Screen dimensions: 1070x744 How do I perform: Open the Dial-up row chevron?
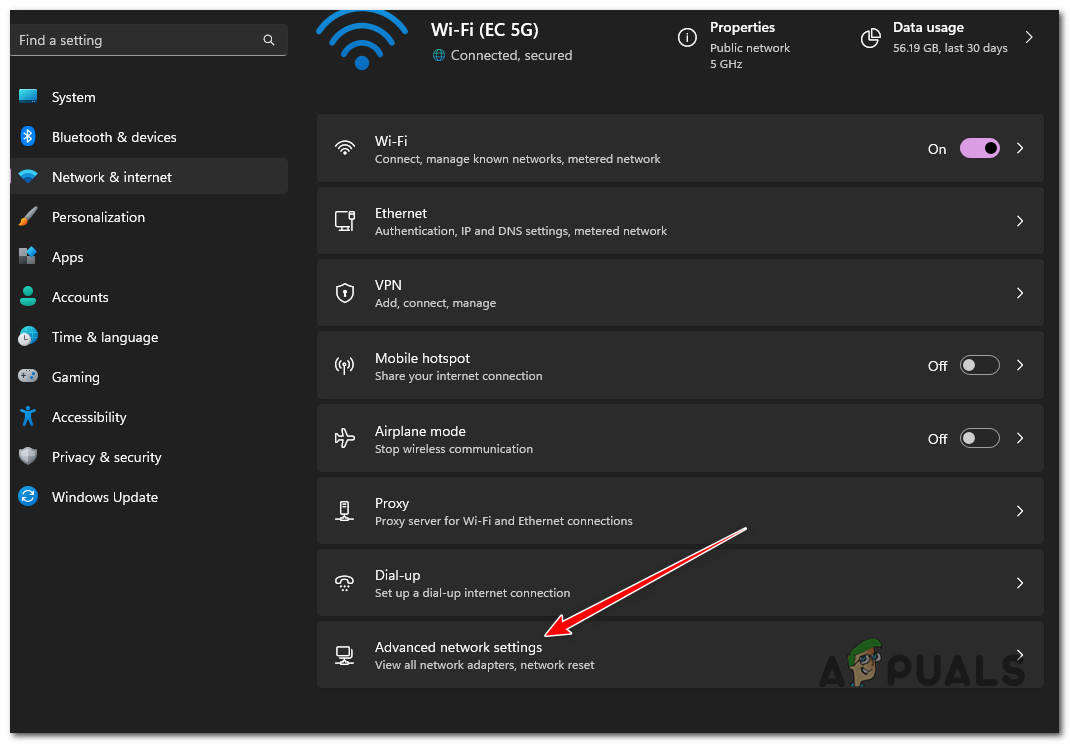point(1020,583)
